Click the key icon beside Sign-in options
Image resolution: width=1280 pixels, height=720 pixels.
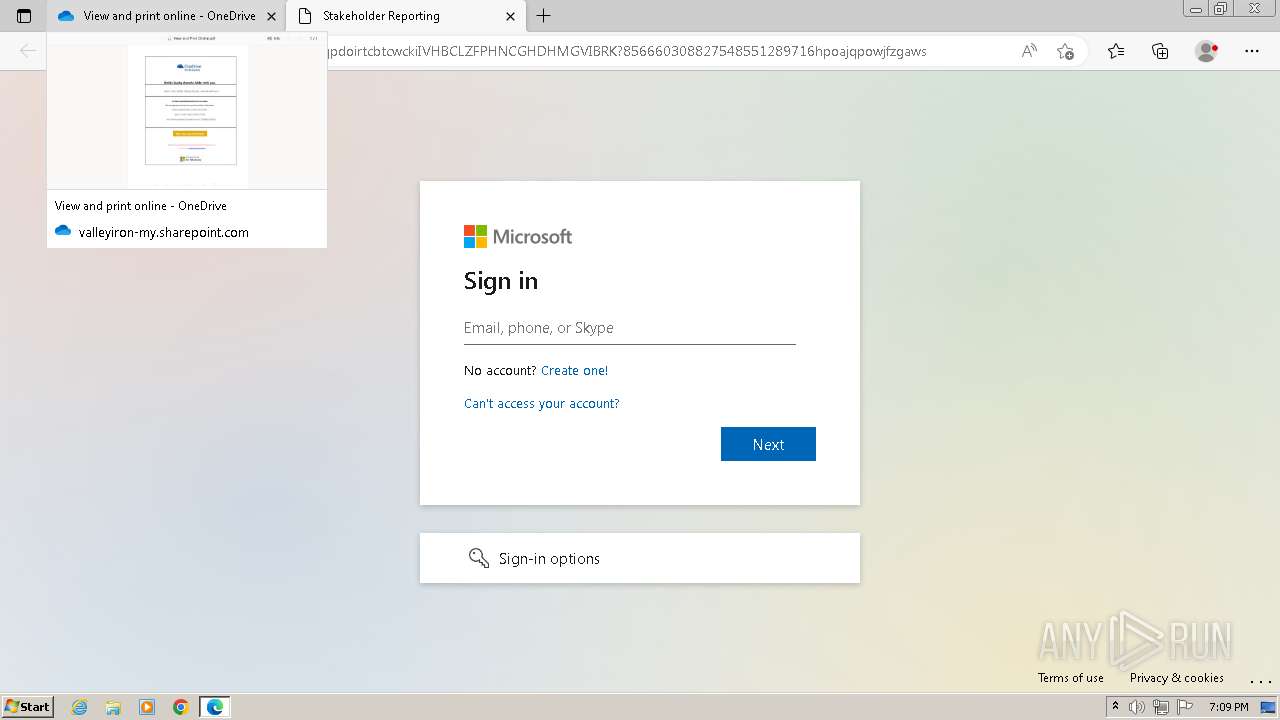click(x=479, y=558)
